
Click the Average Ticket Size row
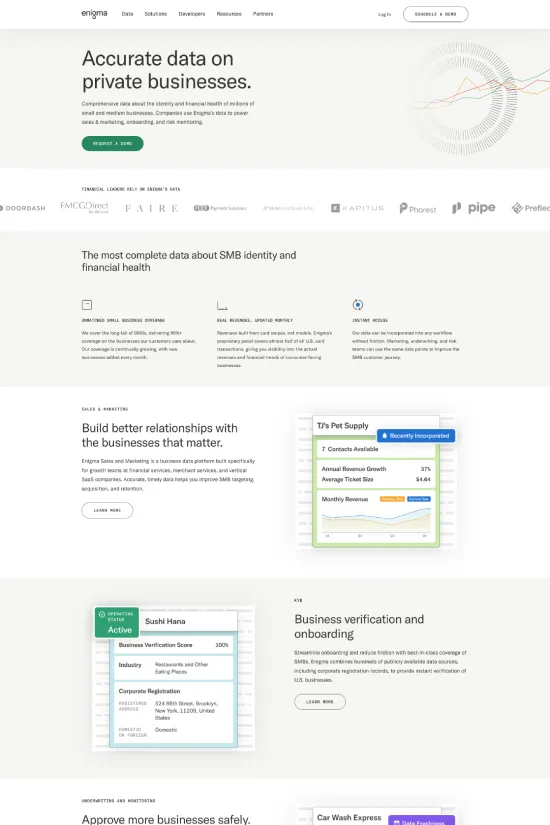click(376, 479)
